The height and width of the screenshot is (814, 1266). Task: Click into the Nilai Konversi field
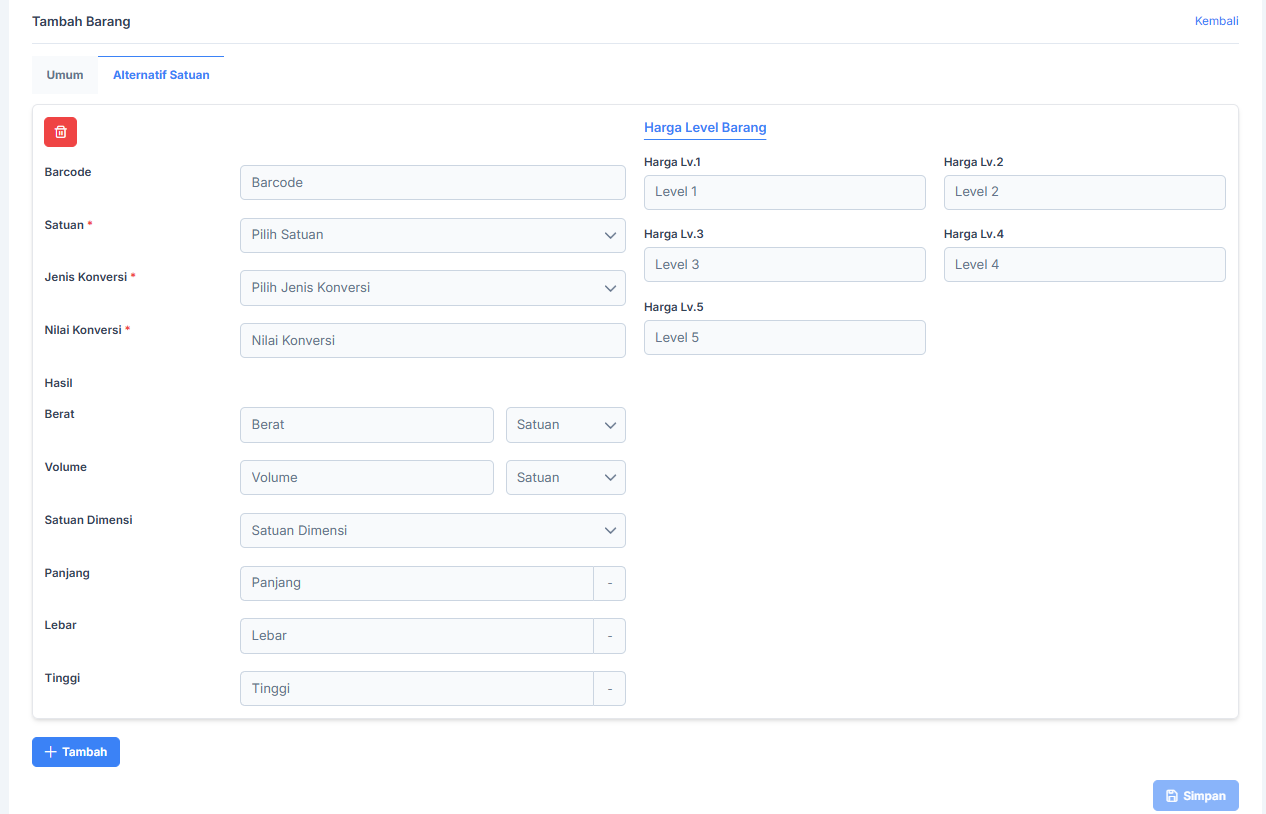(432, 341)
